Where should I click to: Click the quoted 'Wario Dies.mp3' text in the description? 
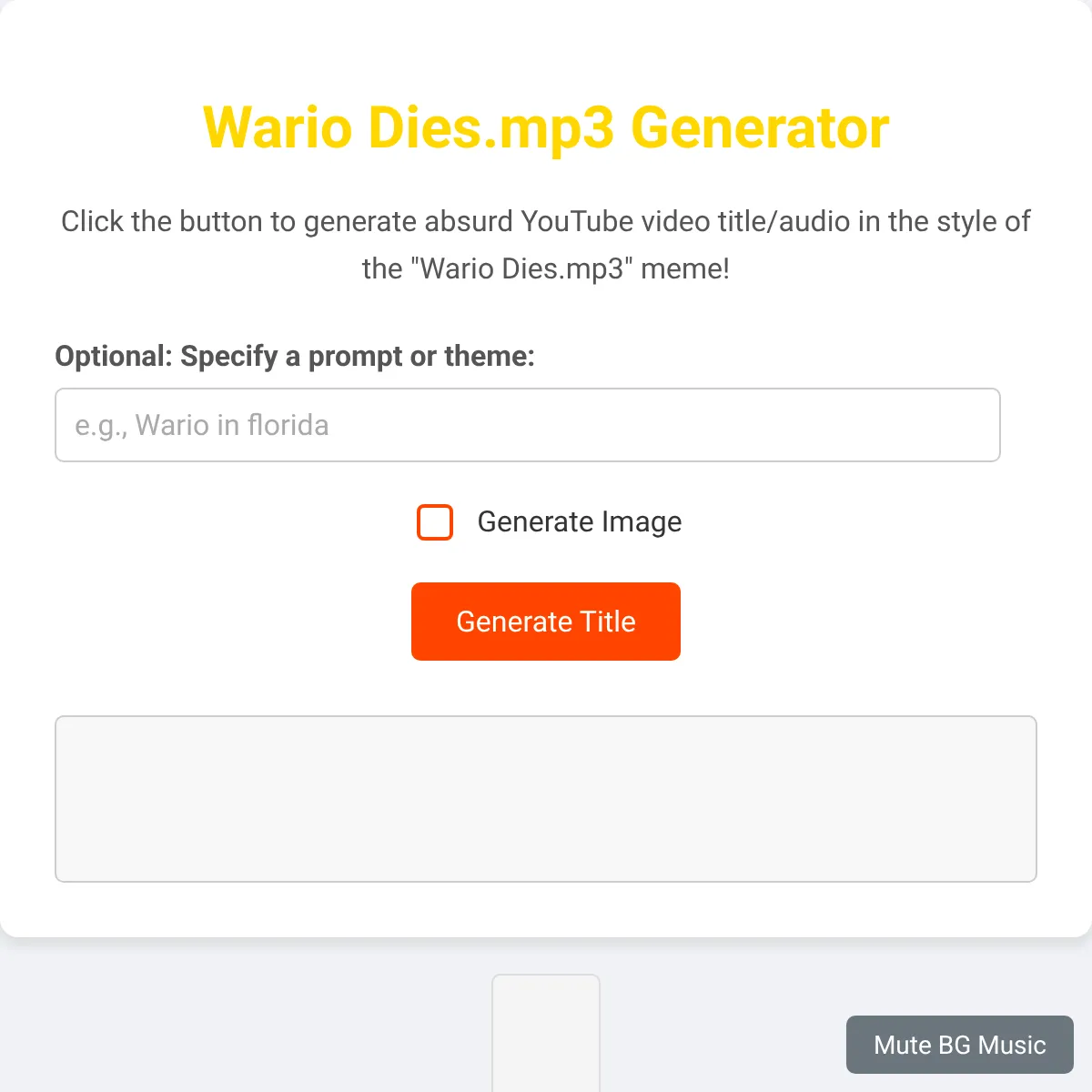(521, 269)
